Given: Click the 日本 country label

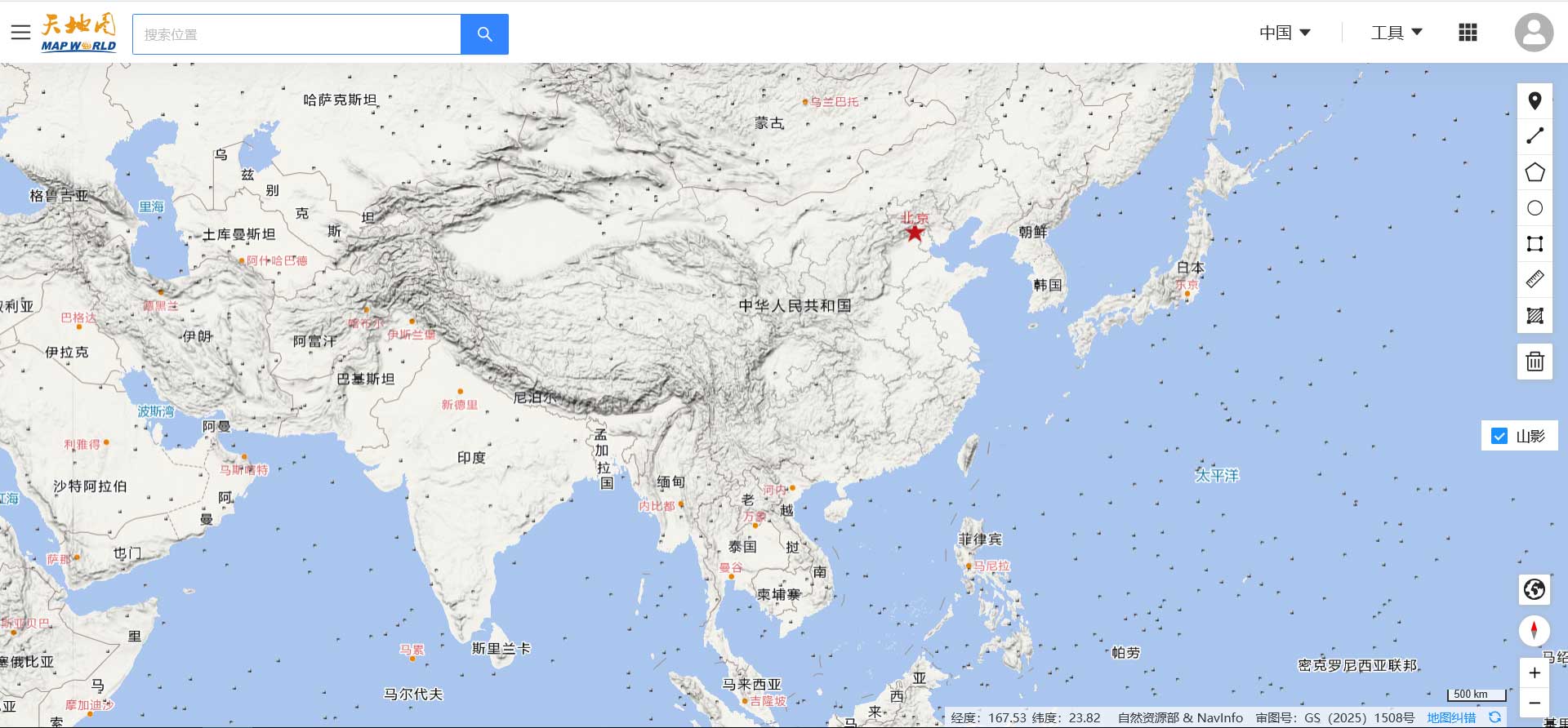Looking at the screenshot, I should (1191, 267).
